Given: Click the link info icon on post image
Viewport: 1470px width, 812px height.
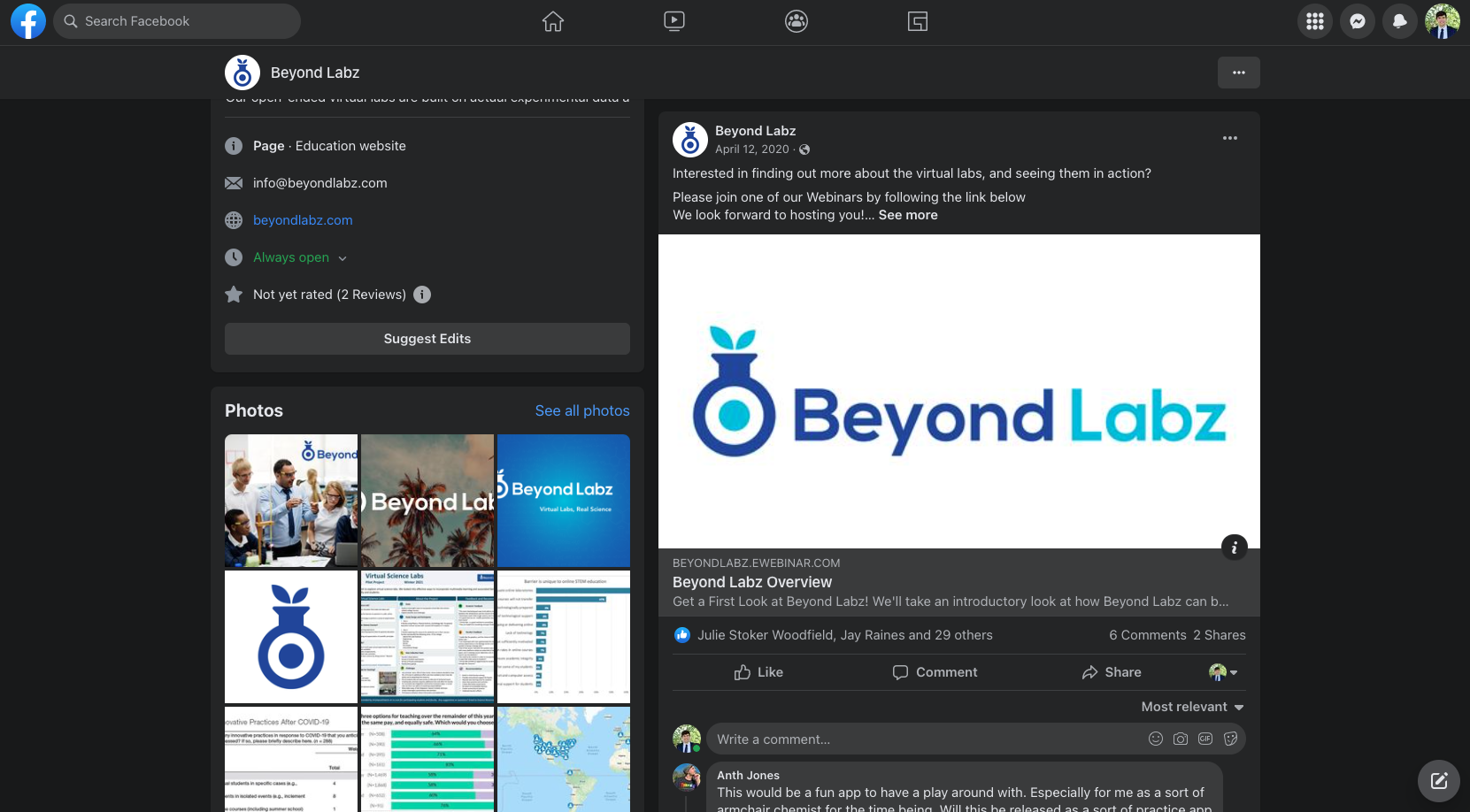Looking at the screenshot, I should coord(1234,548).
